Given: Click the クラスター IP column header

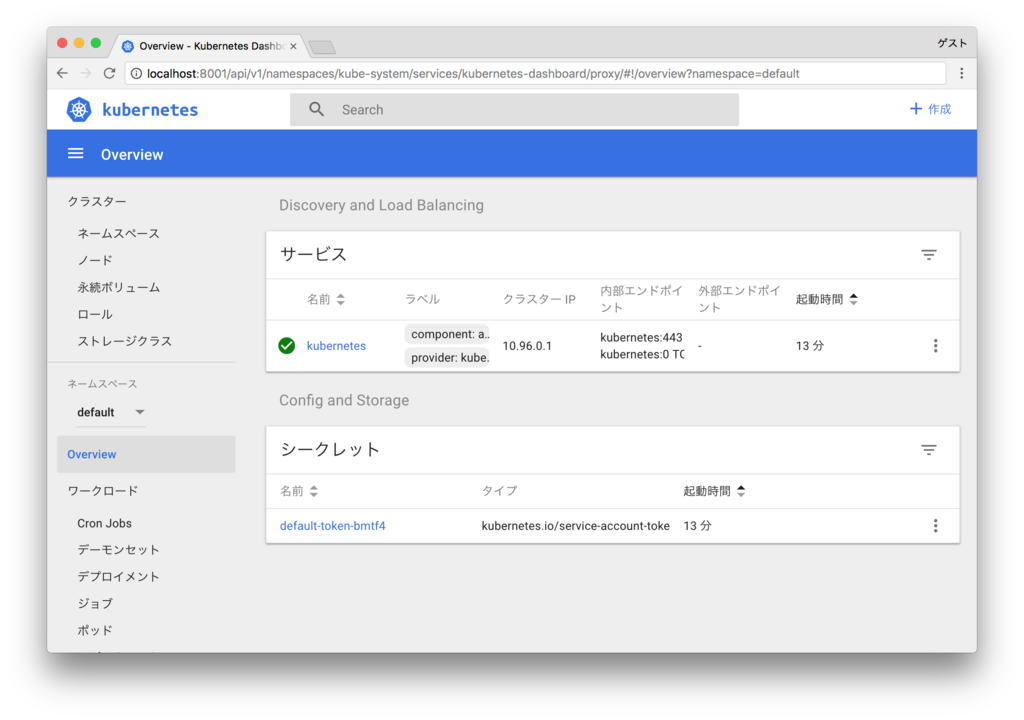Looking at the screenshot, I should [x=539, y=299].
